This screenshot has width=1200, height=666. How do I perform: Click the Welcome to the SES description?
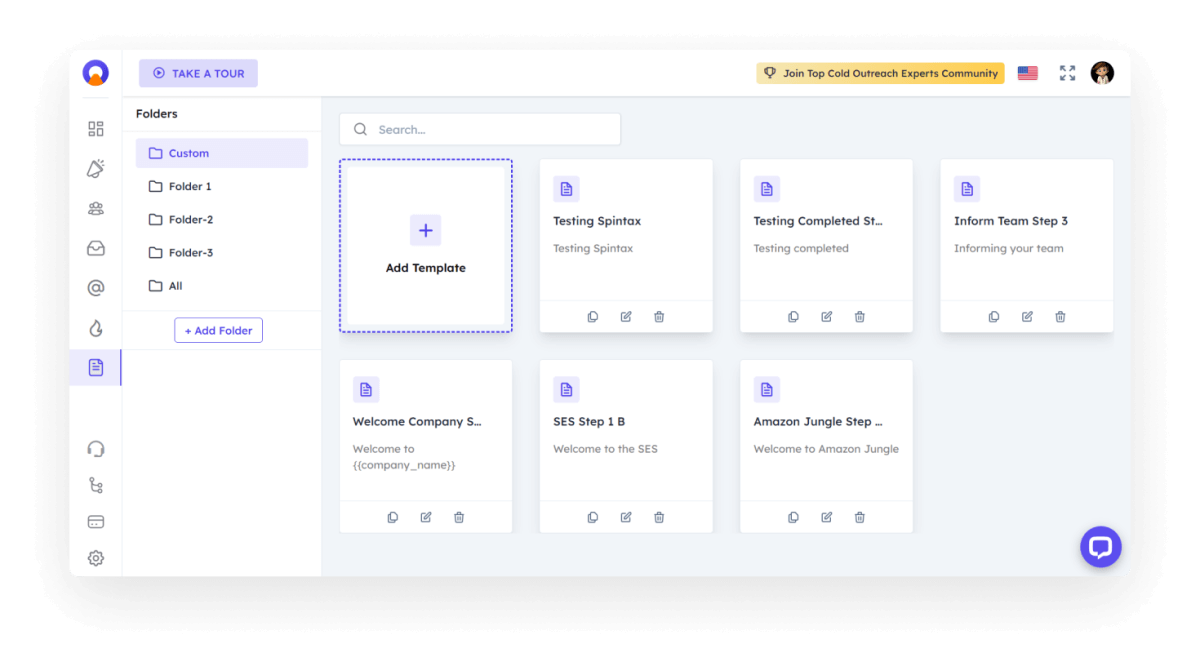point(605,449)
